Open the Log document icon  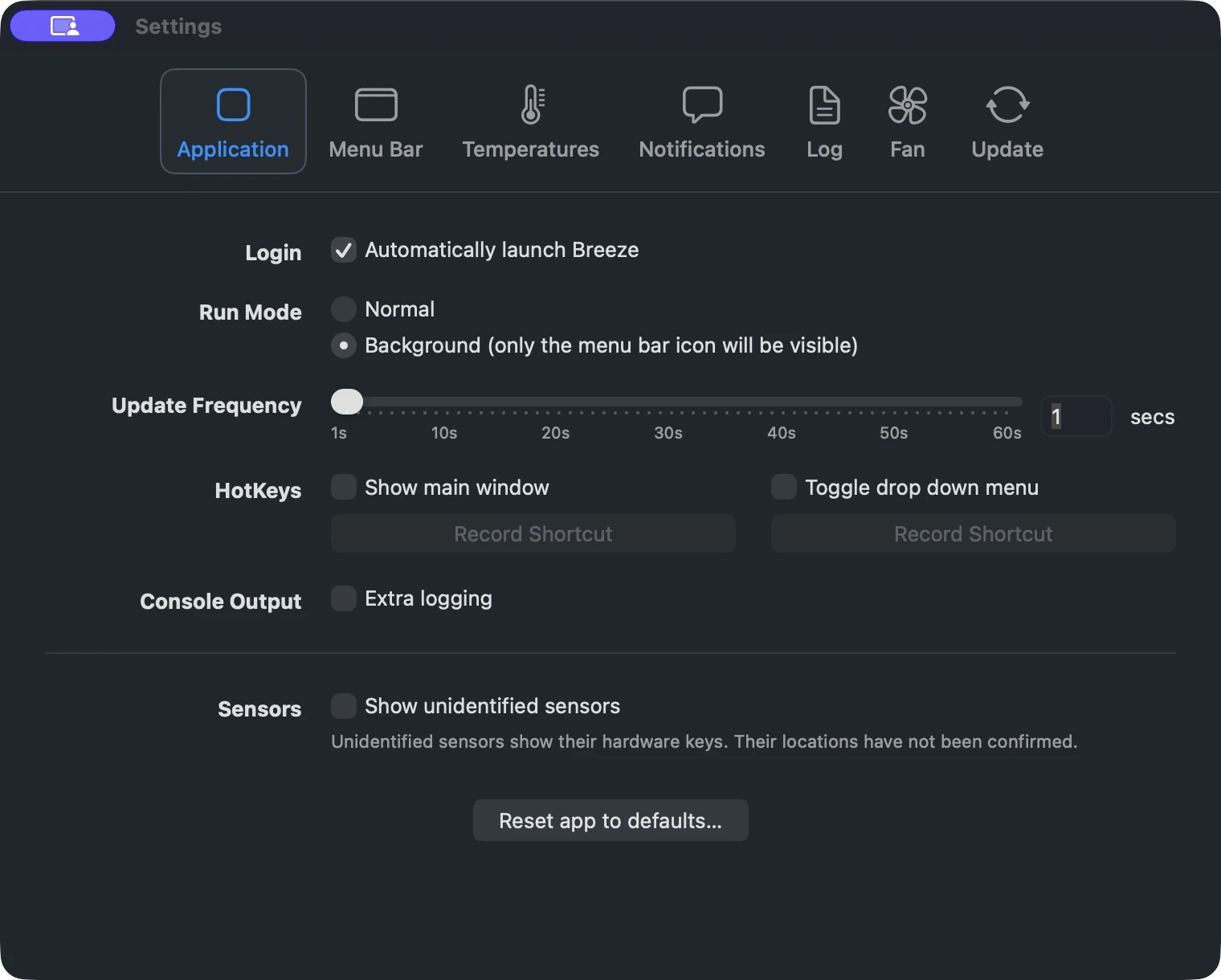point(824,105)
